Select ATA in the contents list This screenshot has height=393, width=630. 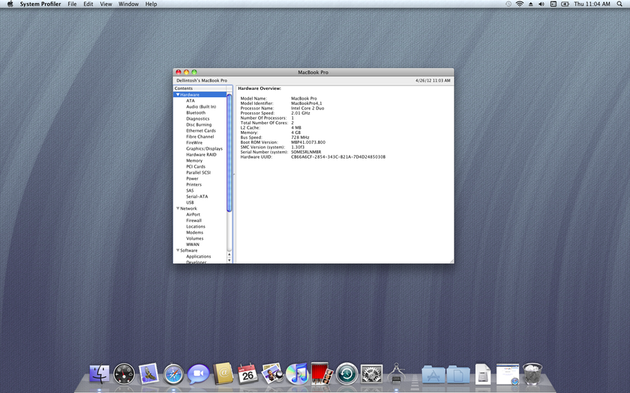coord(190,101)
